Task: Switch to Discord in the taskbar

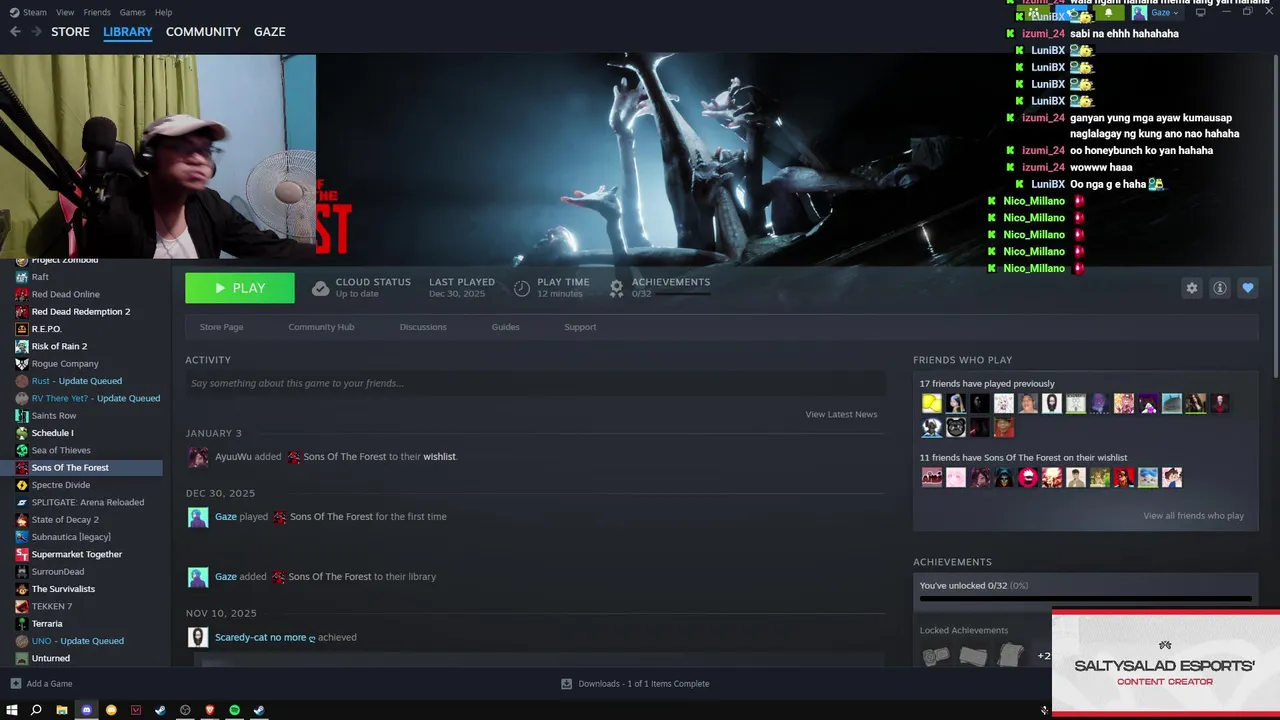Action: pos(86,710)
